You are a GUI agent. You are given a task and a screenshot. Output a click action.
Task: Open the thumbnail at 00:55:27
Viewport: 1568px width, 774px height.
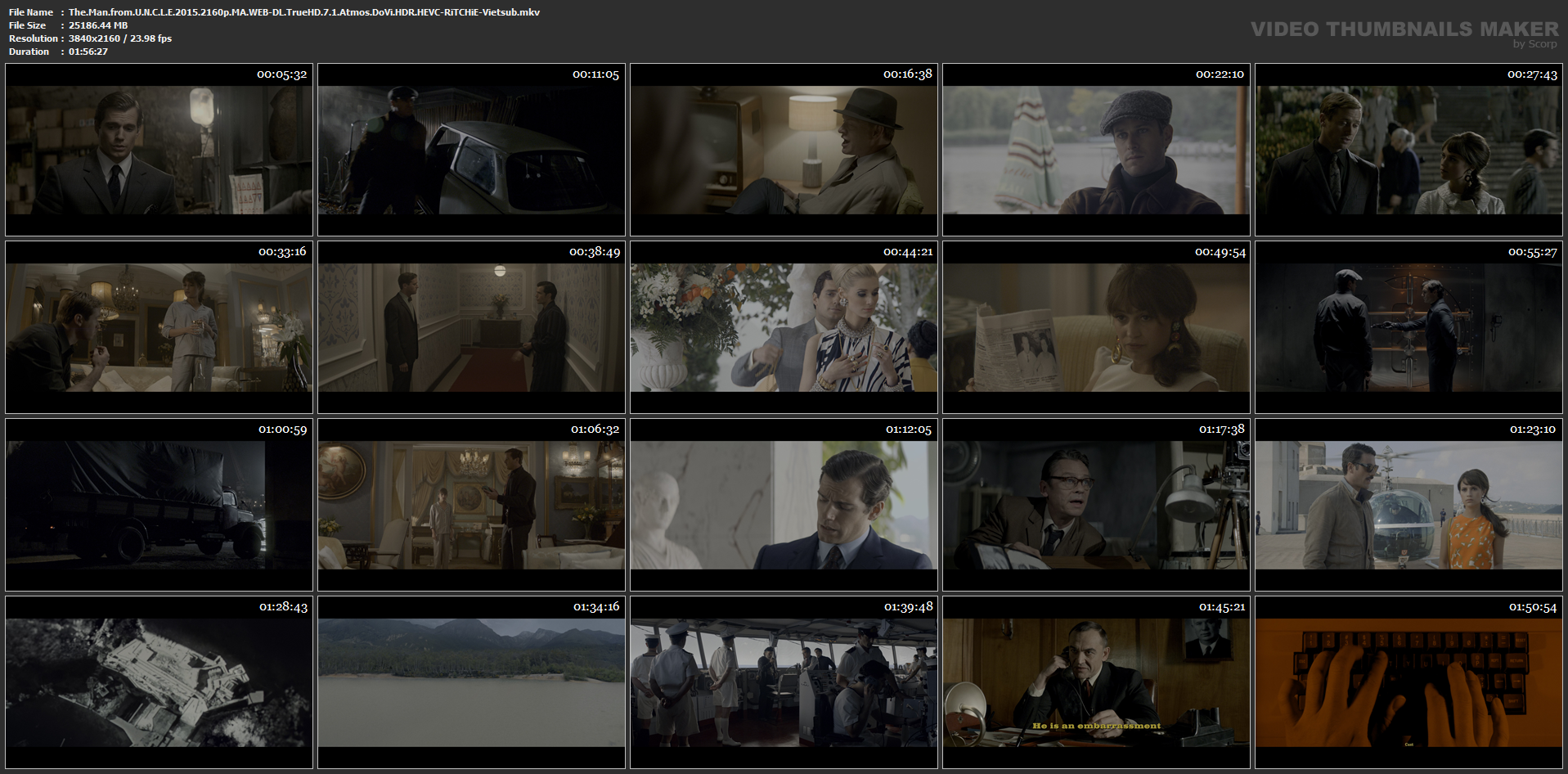point(1409,327)
